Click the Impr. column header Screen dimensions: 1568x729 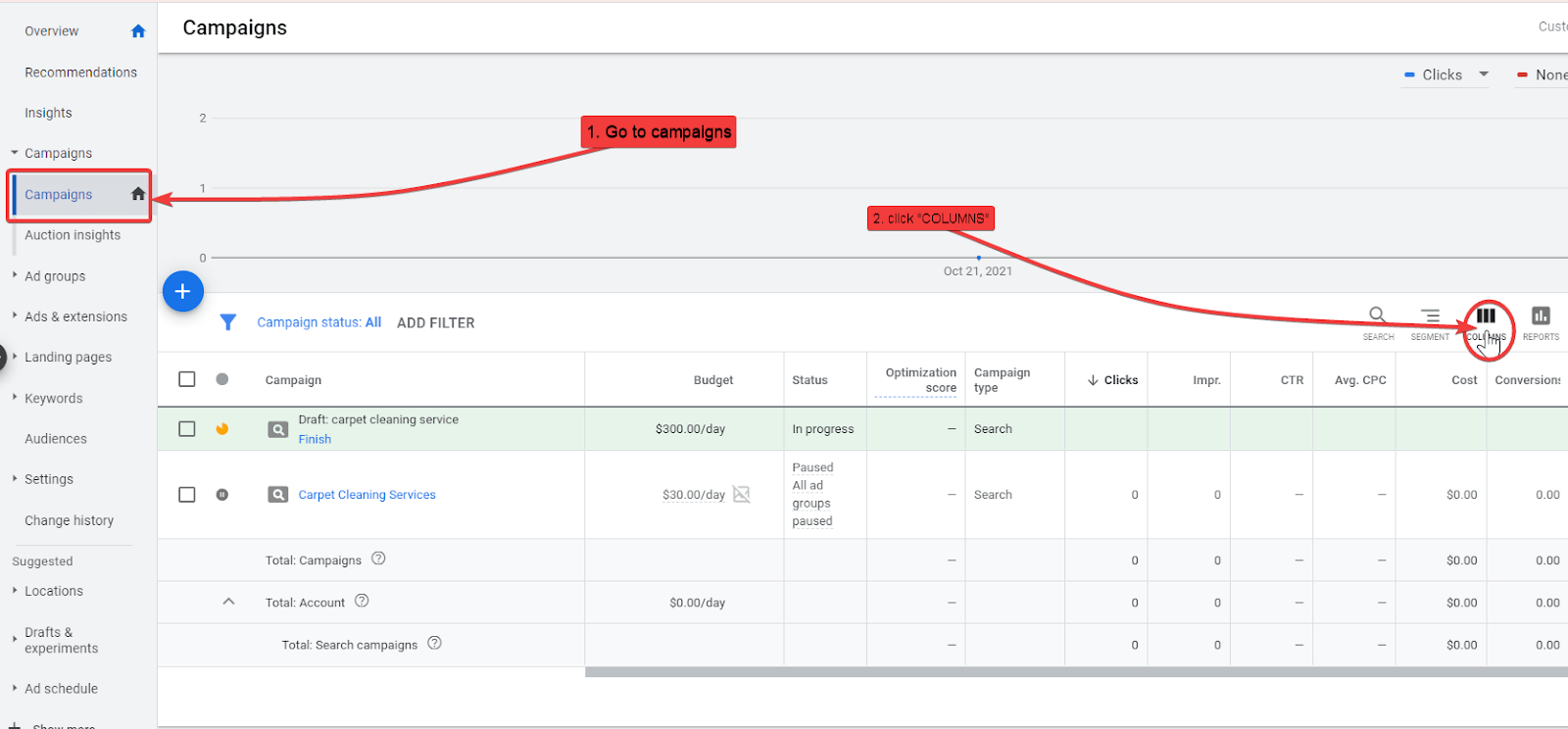tap(1206, 380)
